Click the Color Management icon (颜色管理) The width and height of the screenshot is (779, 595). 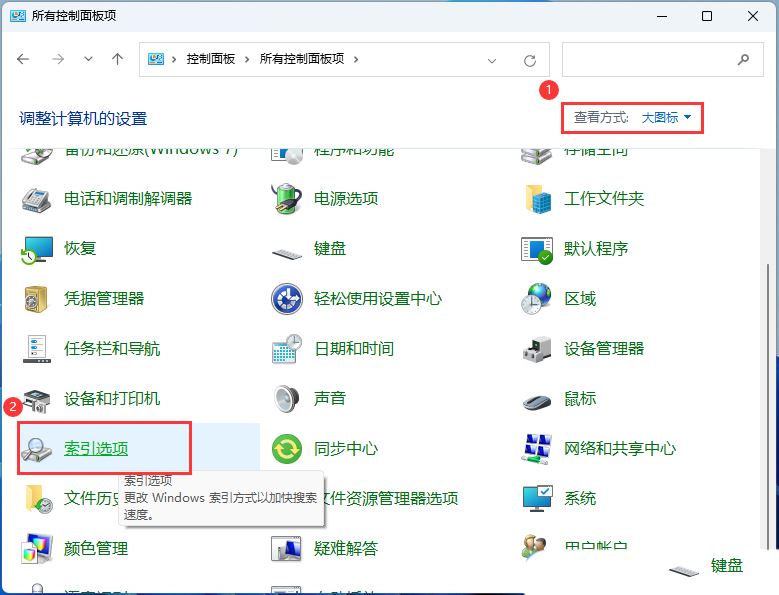tap(37, 548)
